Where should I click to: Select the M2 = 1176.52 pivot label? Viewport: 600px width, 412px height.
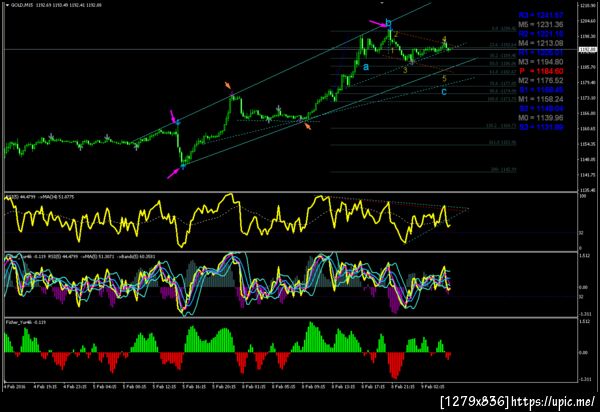click(541, 80)
